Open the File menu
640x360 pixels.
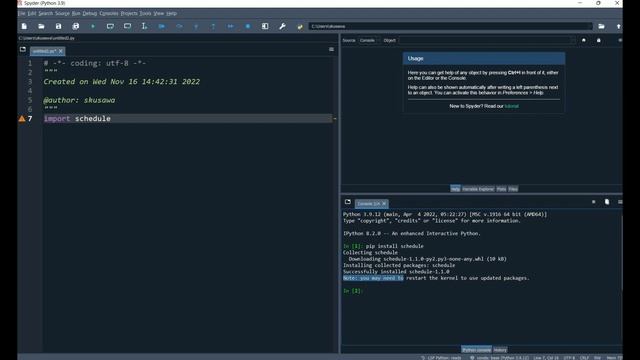pyautogui.click(x=22, y=13)
